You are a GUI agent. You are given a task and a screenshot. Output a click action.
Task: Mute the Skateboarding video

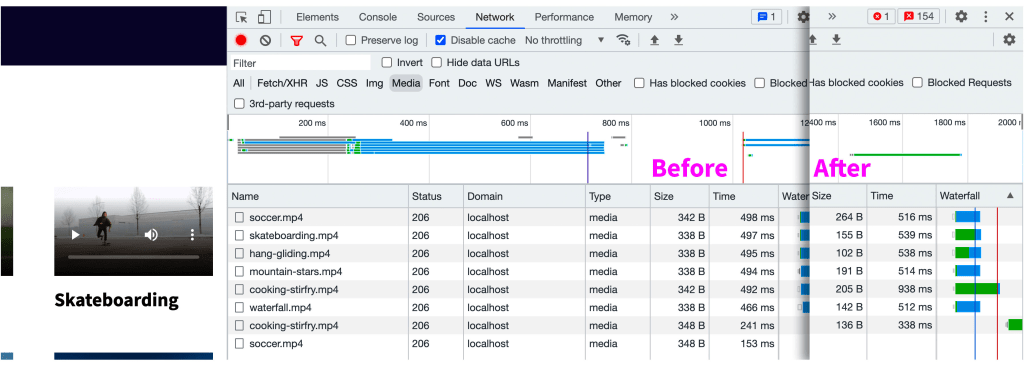point(151,235)
